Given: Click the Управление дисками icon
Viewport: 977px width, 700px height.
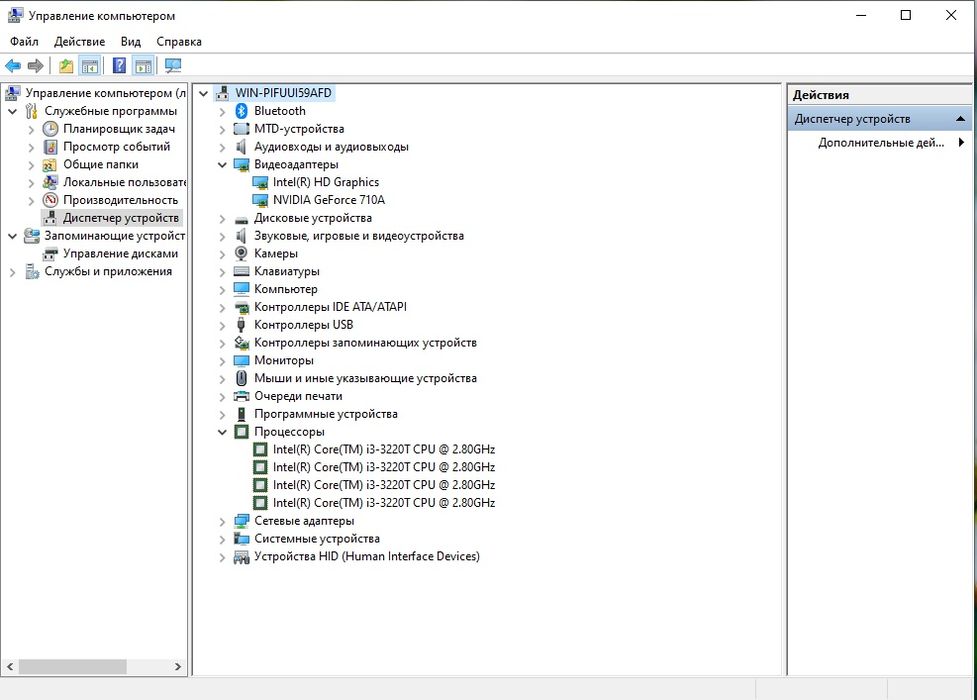Looking at the screenshot, I should coord(50,254).
